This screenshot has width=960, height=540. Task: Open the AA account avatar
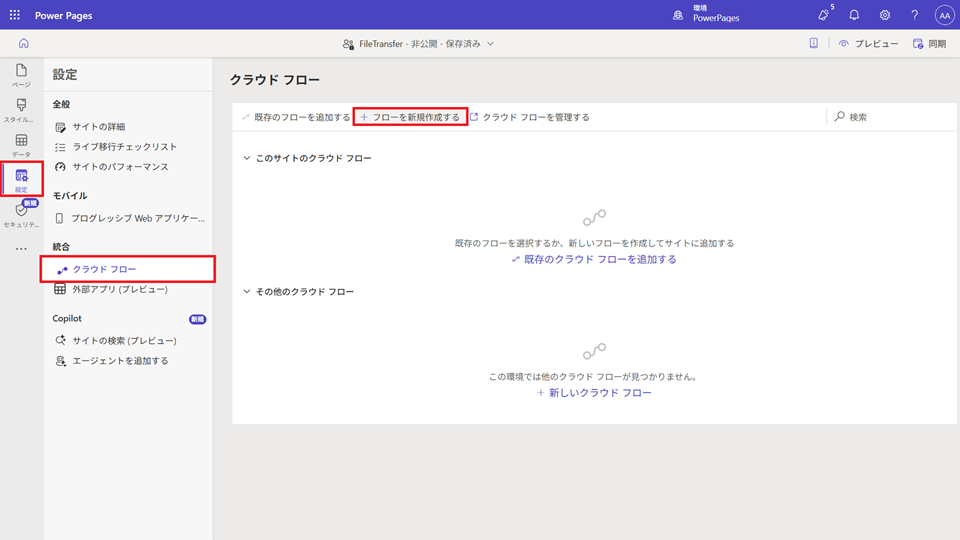944,15
